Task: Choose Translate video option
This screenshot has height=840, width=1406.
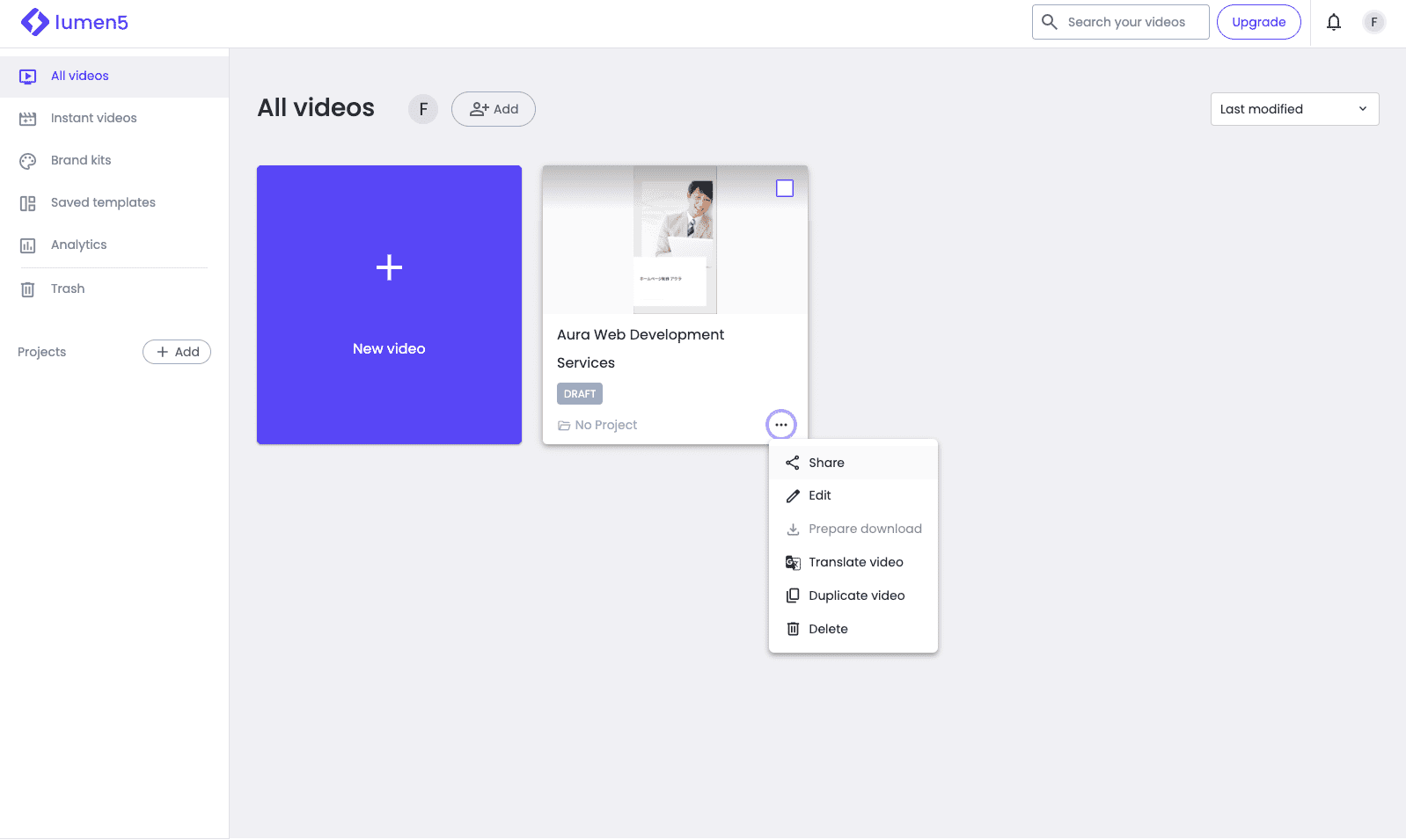Action: [855, 562]
